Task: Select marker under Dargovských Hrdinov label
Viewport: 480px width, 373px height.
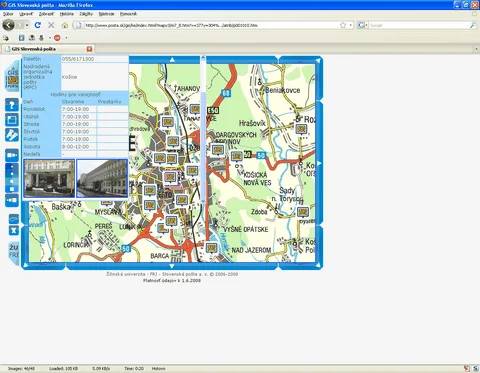Action: pyautogui.click(x=218, y=150)
